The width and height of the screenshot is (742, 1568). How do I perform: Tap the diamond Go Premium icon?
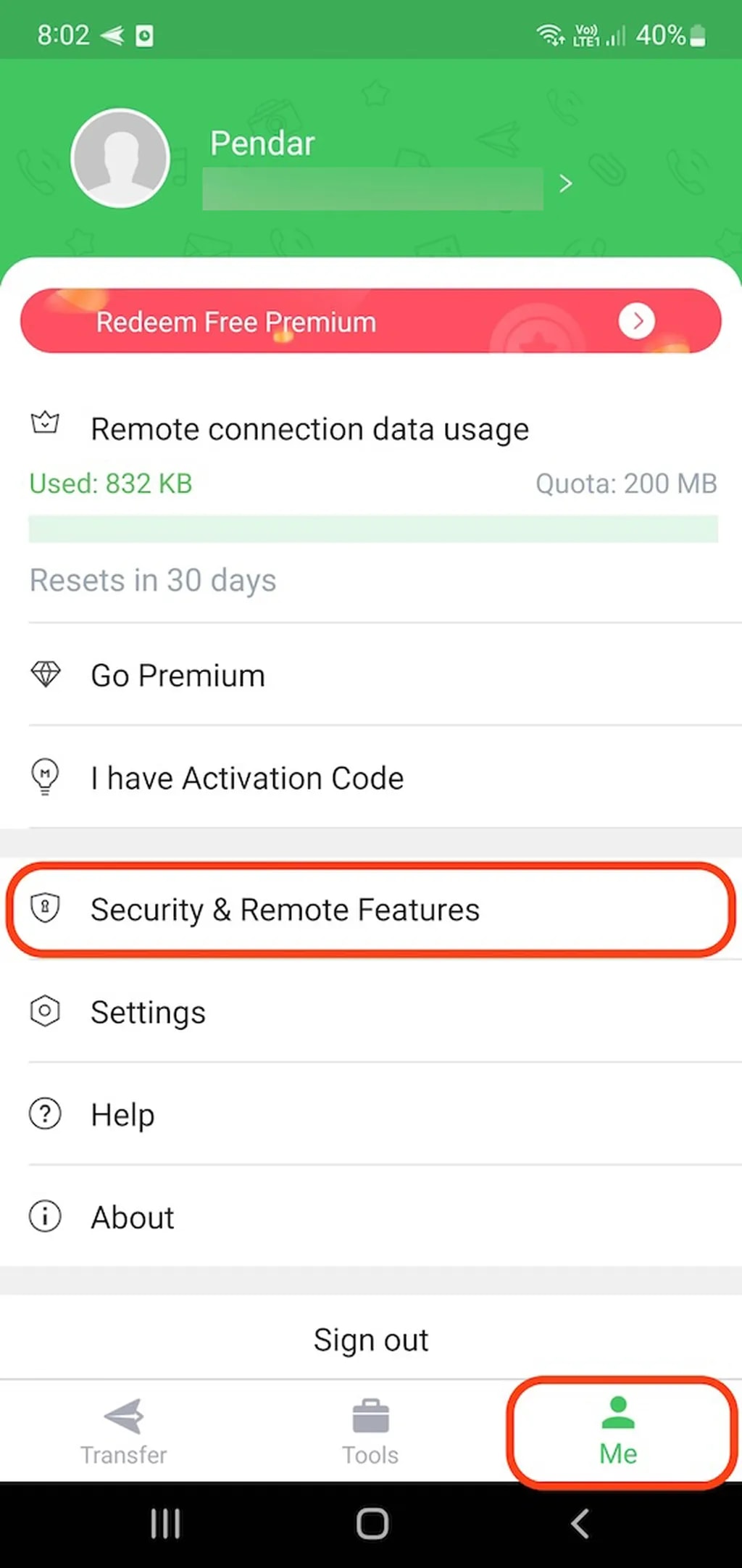(45, 675)
